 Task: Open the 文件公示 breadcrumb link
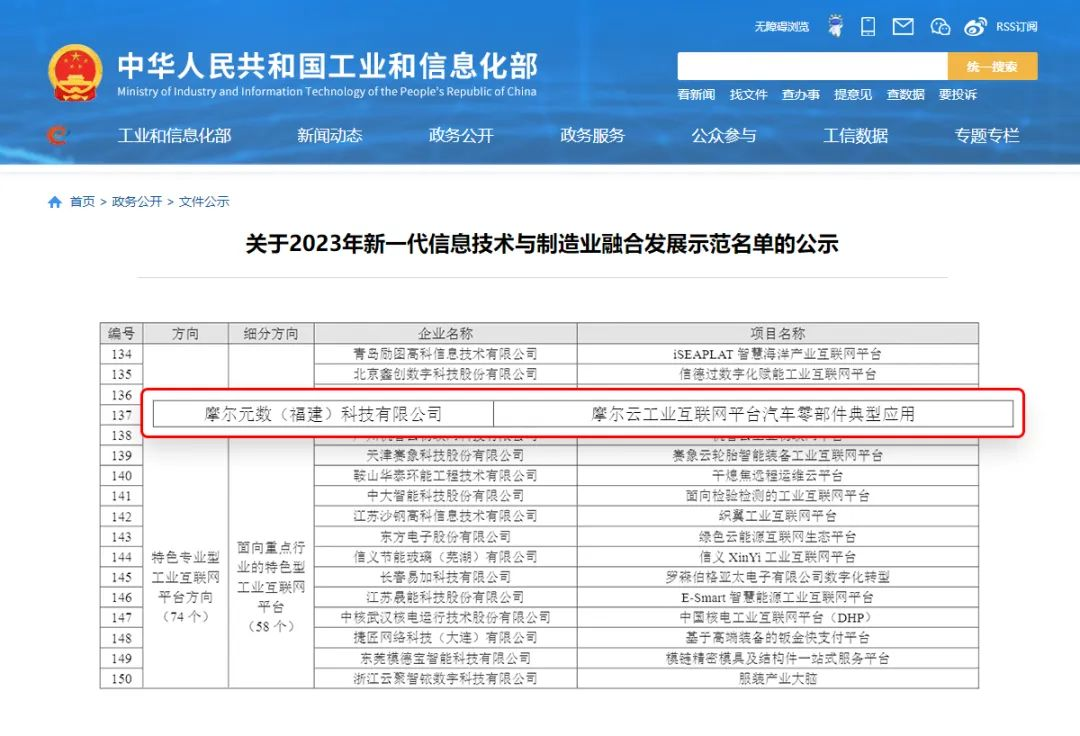(202, 201)
